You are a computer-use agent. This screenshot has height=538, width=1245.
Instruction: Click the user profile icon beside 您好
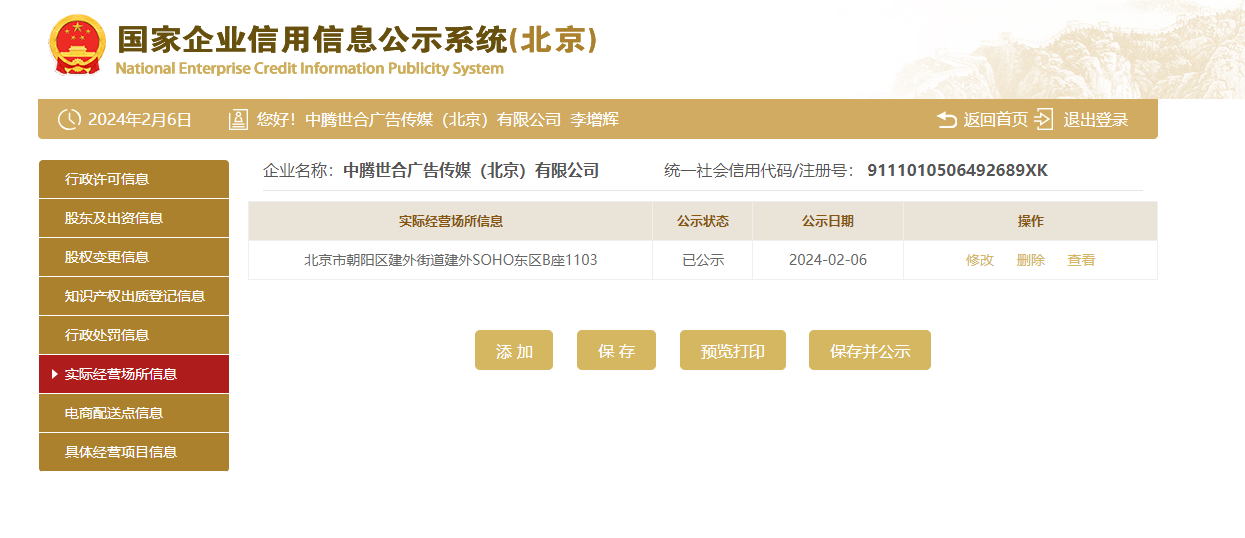[x=238, y=120]
